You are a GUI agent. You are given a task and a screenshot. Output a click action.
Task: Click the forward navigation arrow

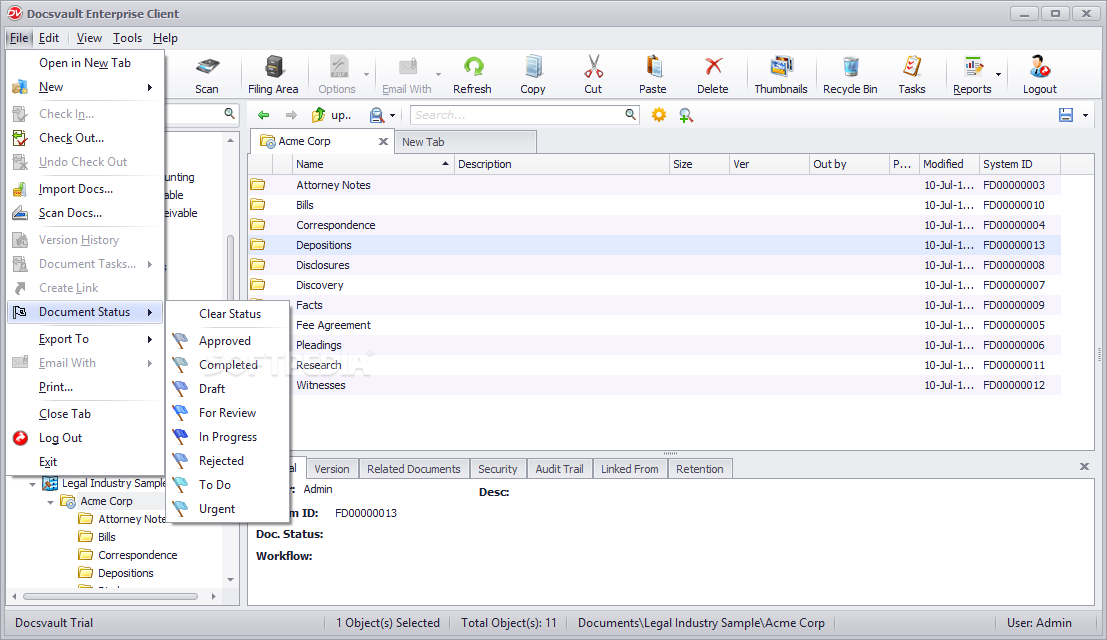pyautogui.click(x=291, y=115)
